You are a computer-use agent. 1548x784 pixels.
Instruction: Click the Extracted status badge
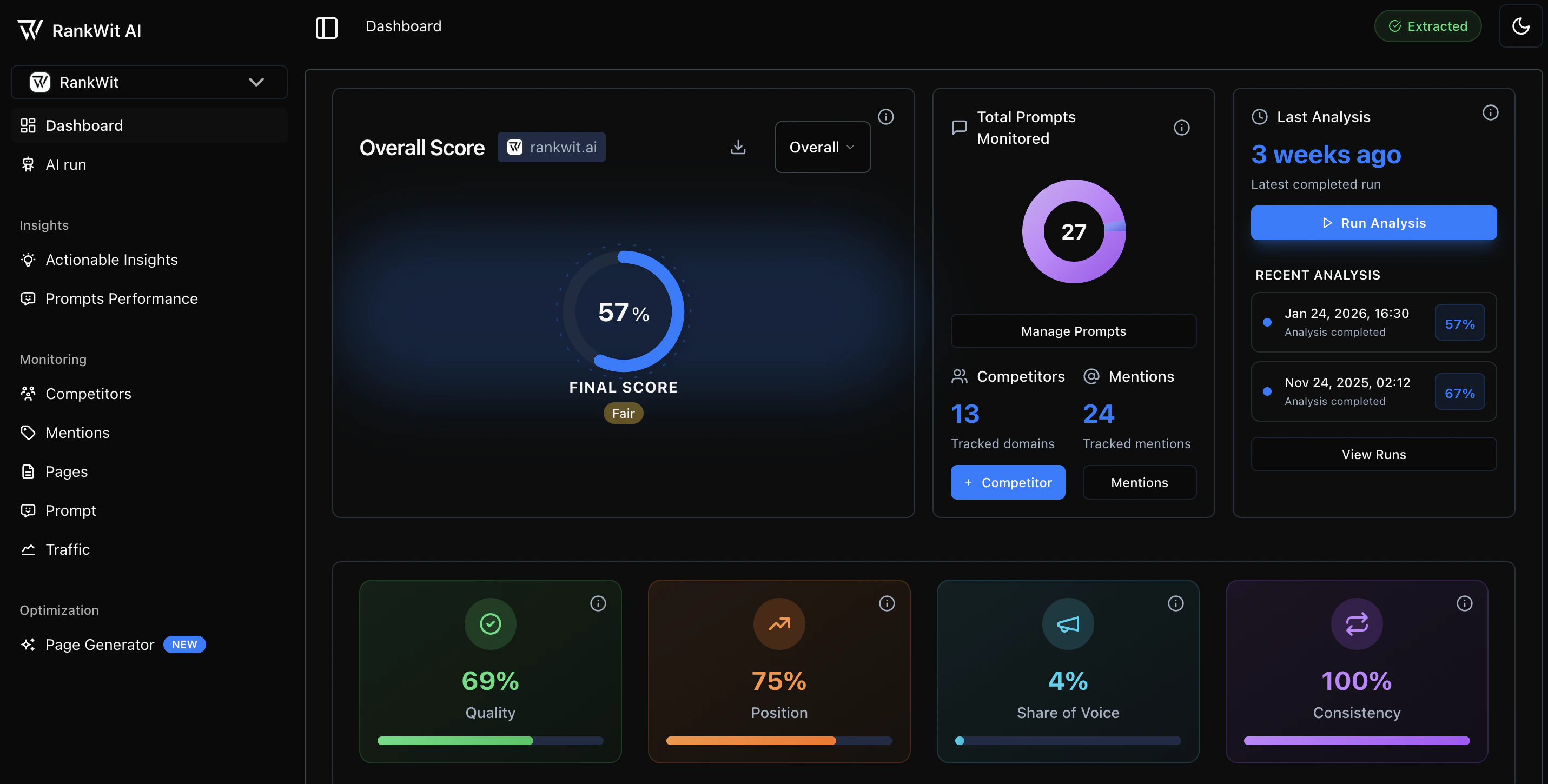tap(1427, 26)
